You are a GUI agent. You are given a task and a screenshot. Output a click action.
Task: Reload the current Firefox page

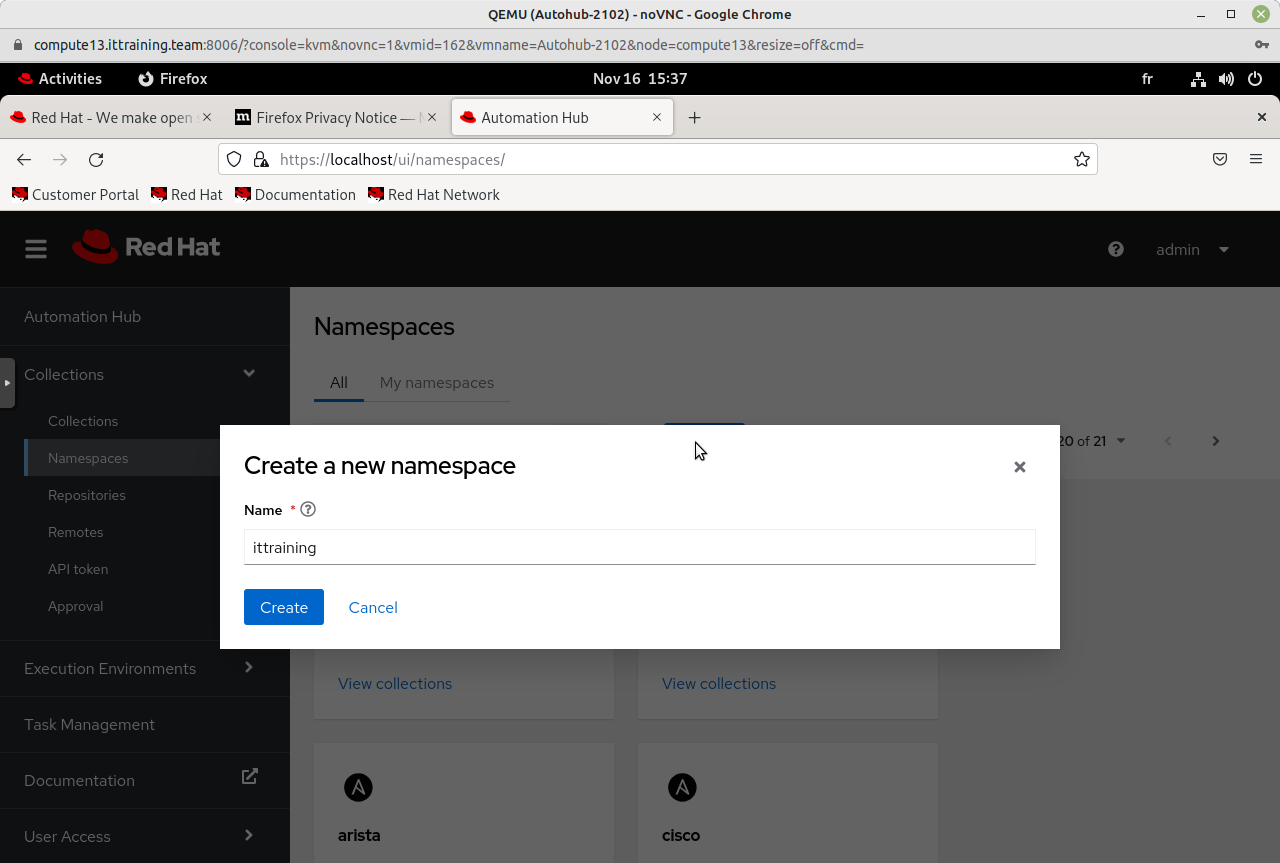tap(96, 159)
